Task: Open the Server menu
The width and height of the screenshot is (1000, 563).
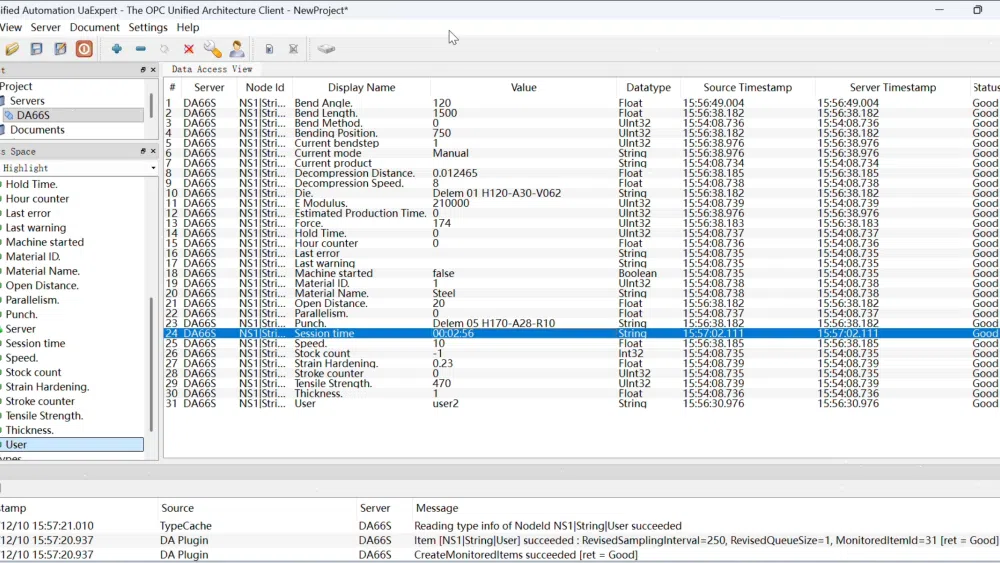Action: (x=45, y=27)
